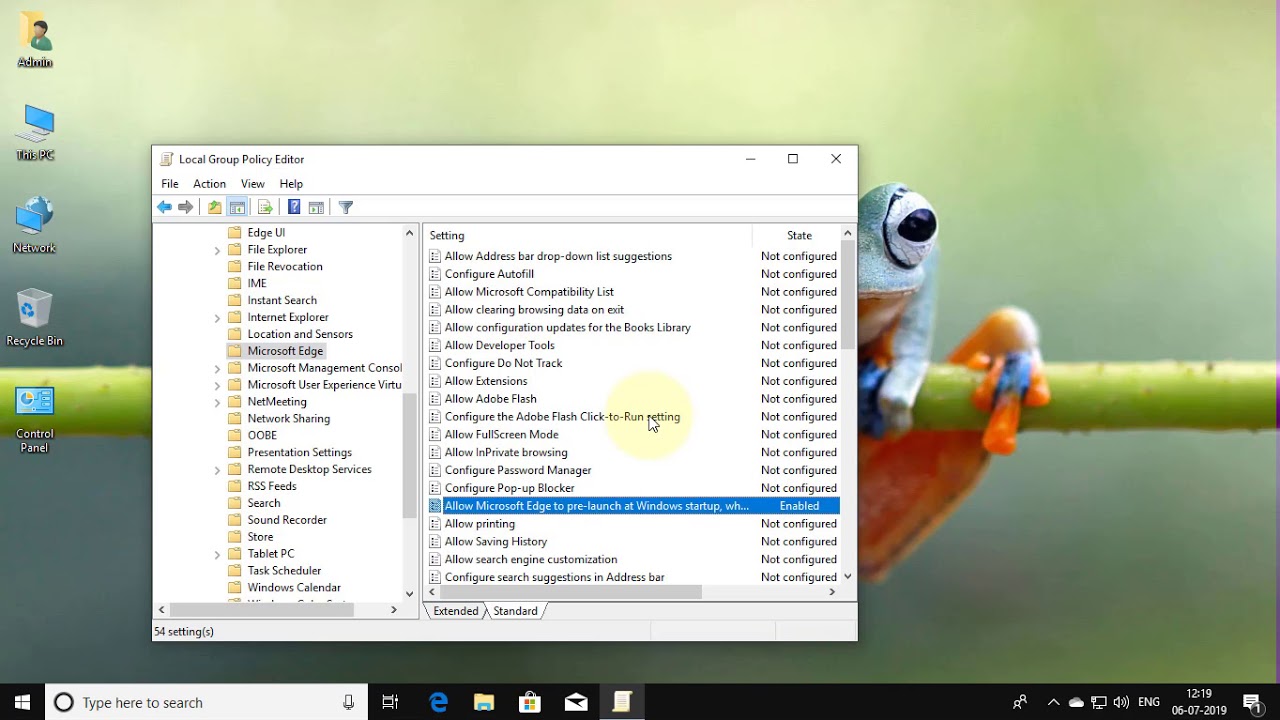The image size is (1280, 720).
Task: Switch to the Extended tab
Action: click(456, 611)
